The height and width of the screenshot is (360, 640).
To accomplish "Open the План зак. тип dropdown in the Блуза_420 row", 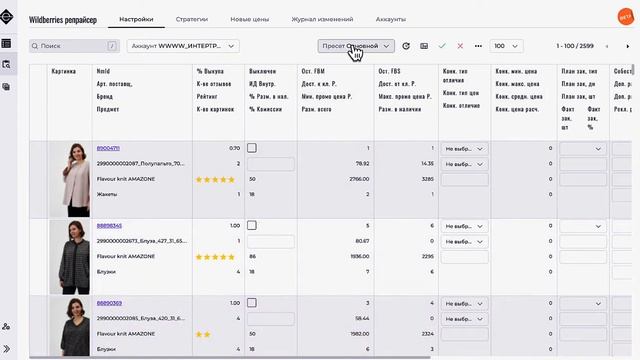I will click(x=583, y=304).
